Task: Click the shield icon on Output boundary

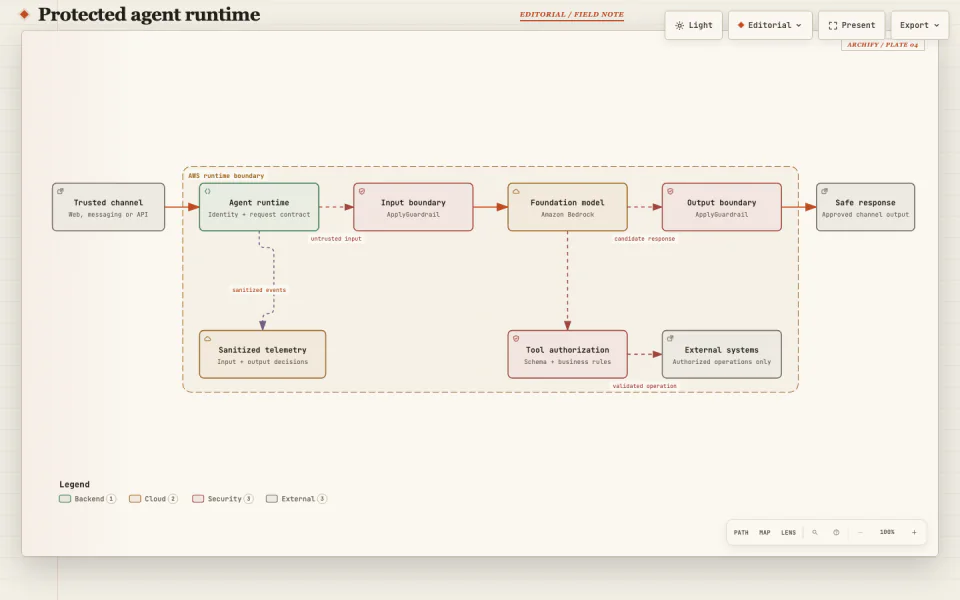Action: pos(670,191)
